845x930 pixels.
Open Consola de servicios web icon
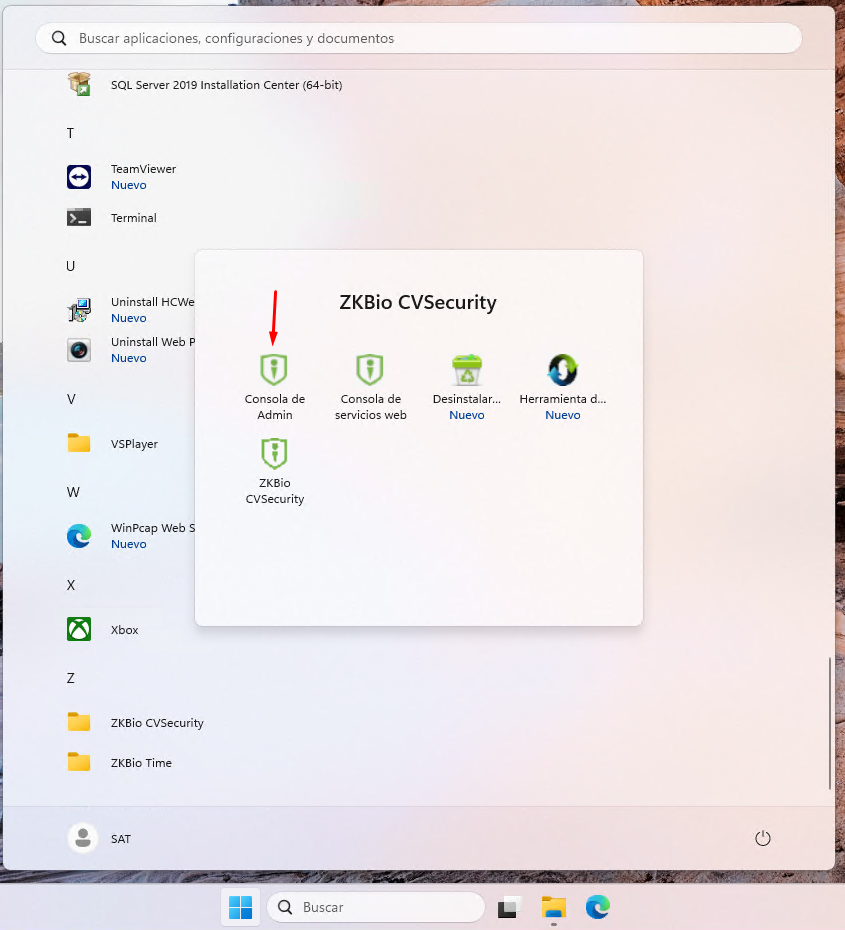[370, 370]
